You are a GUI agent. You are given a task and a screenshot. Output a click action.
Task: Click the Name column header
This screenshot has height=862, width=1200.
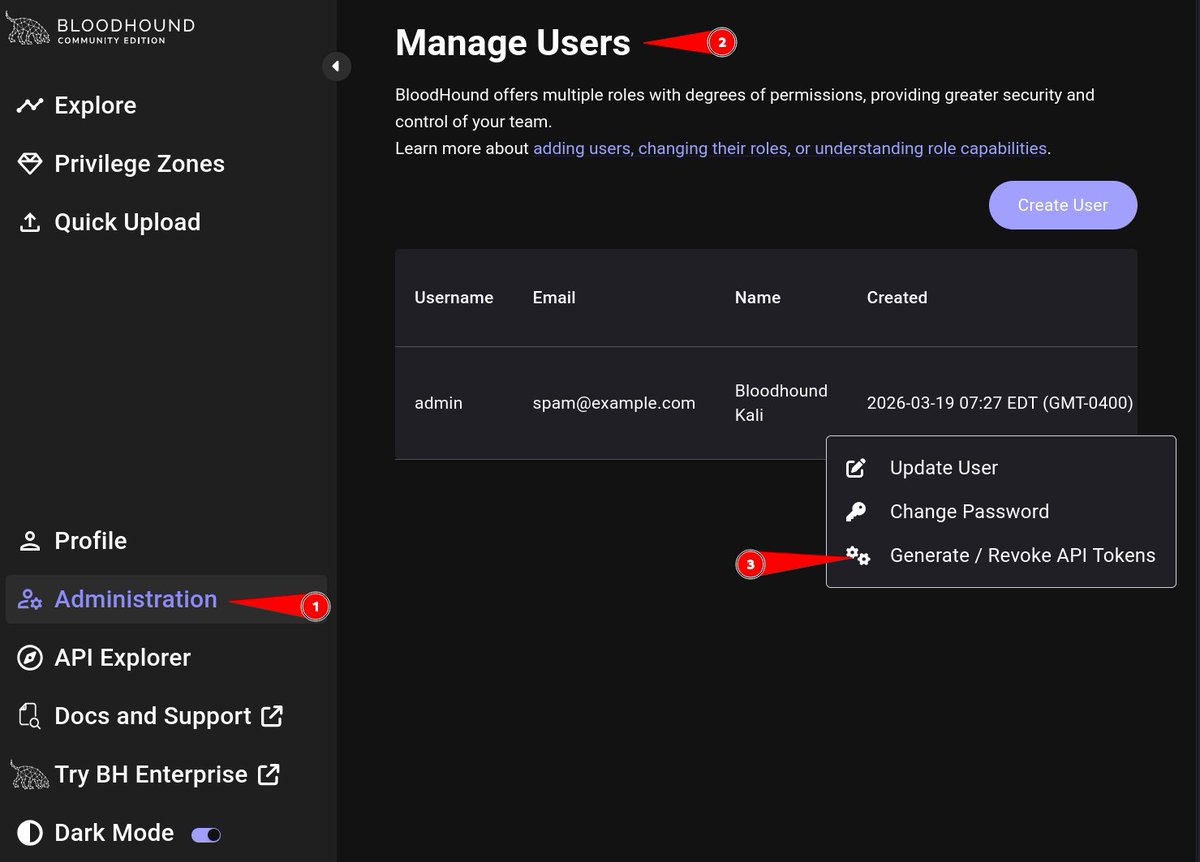[x=758, y=297]
